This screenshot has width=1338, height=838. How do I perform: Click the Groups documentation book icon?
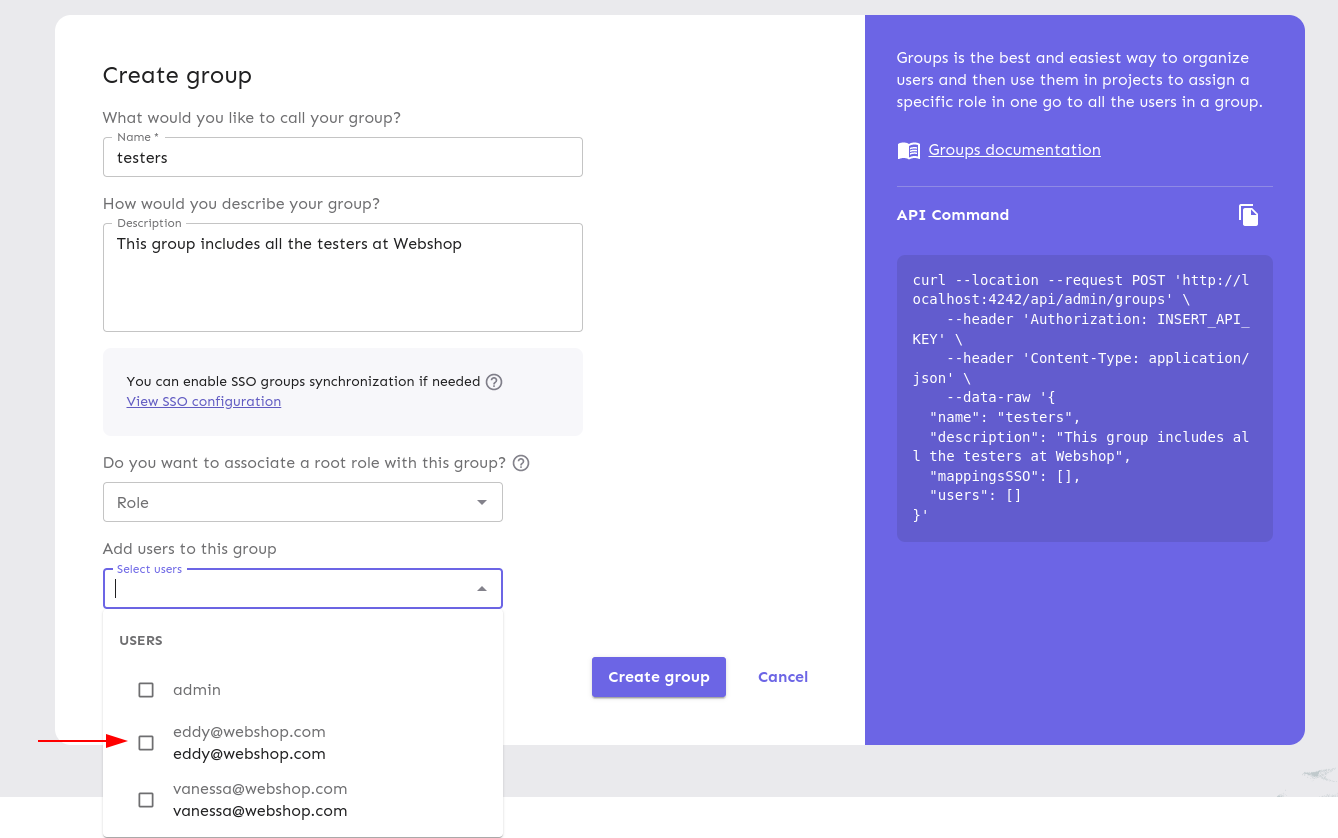coord(908,151)
